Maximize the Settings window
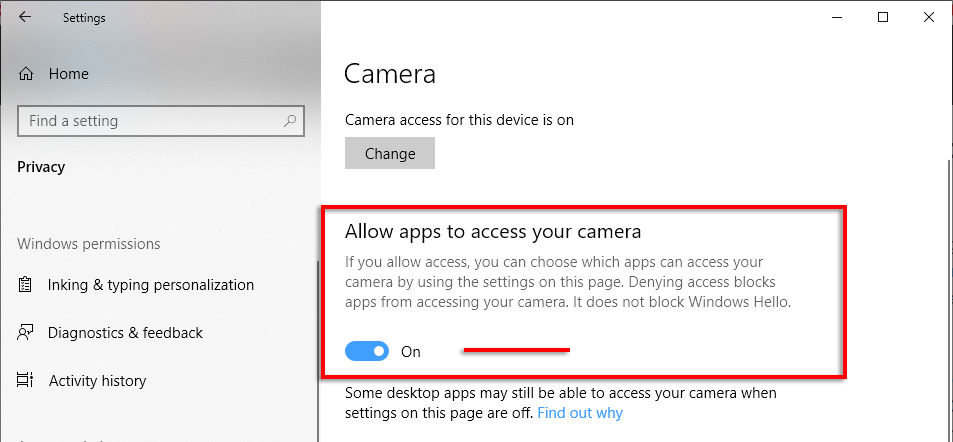The height and width of the screenshot is (442, 953). (x=883, y=17)
